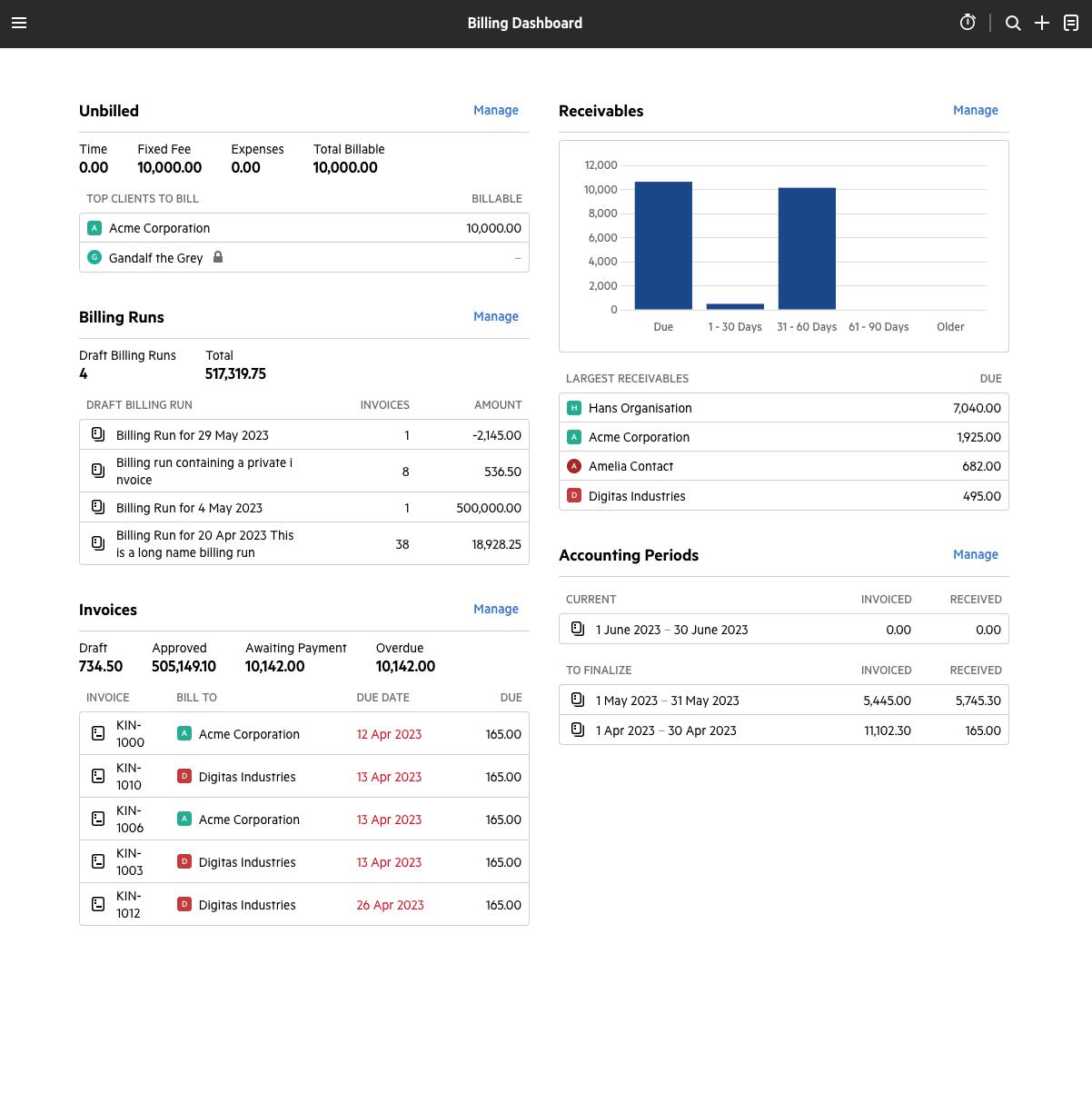
Task: Open the Manage link for Billing Runs
Action: 496,316
